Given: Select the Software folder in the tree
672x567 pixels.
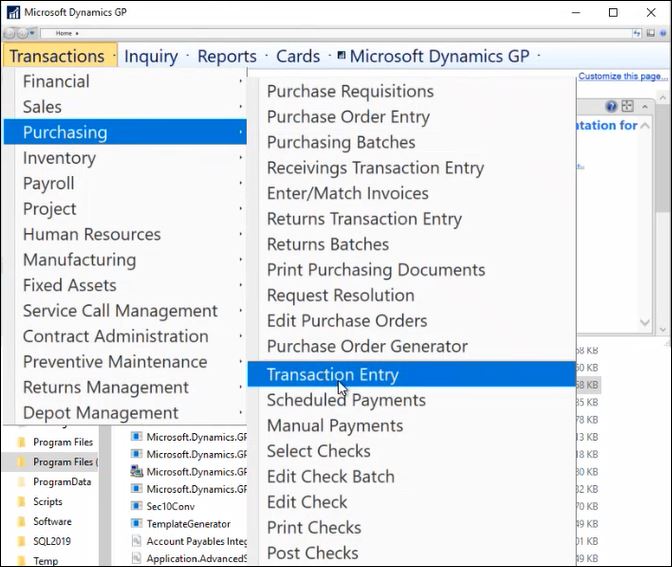Looking at the screenshot, I should (x=51, y=521).
